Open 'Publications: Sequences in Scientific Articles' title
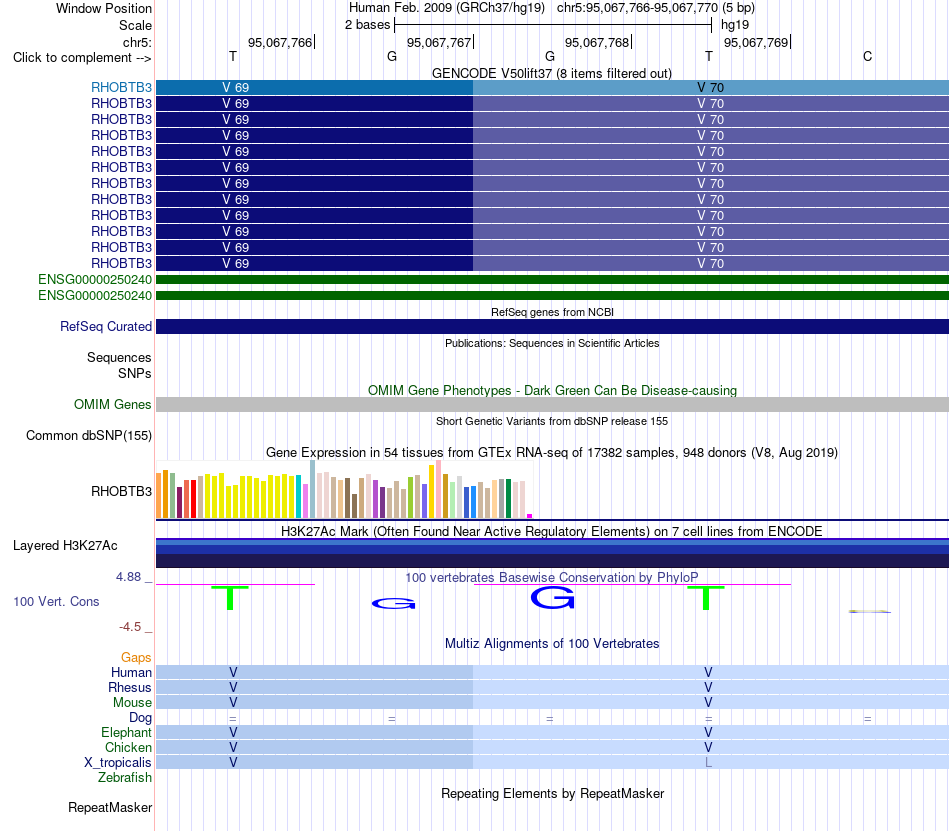950x831 pixels. coord(552,343)
